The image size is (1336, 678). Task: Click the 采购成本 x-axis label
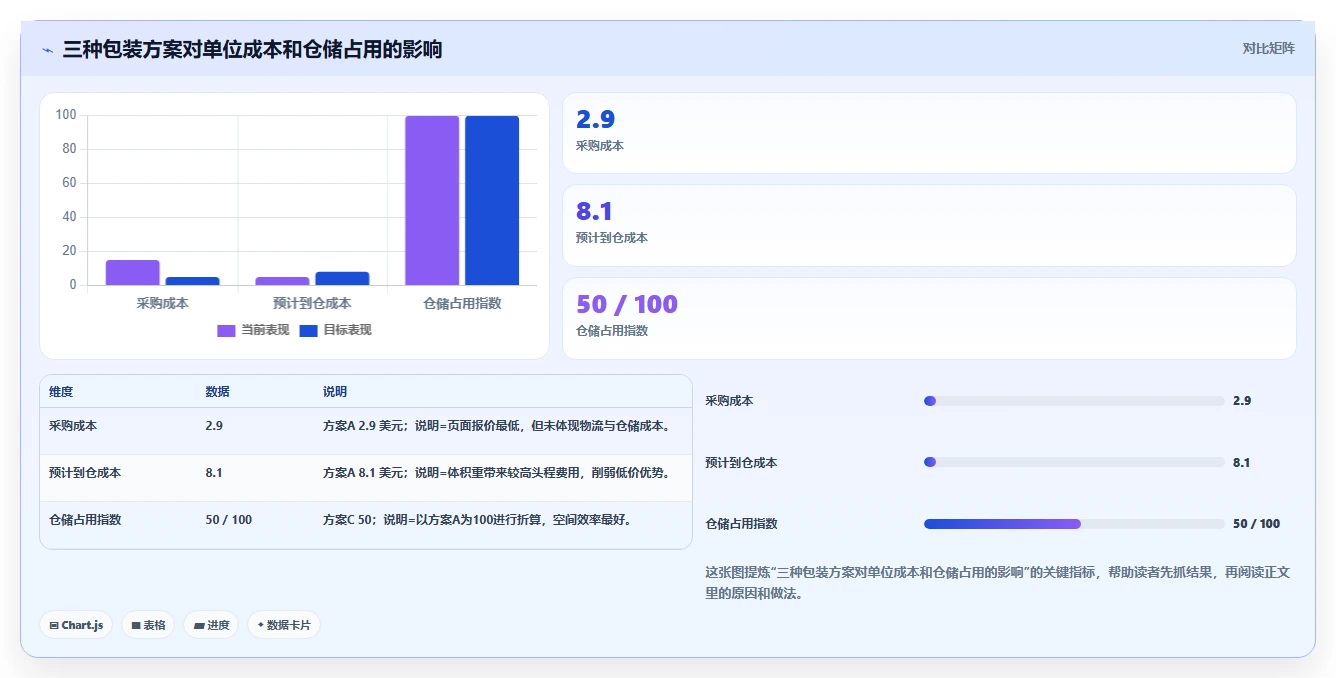coord(162,303)
